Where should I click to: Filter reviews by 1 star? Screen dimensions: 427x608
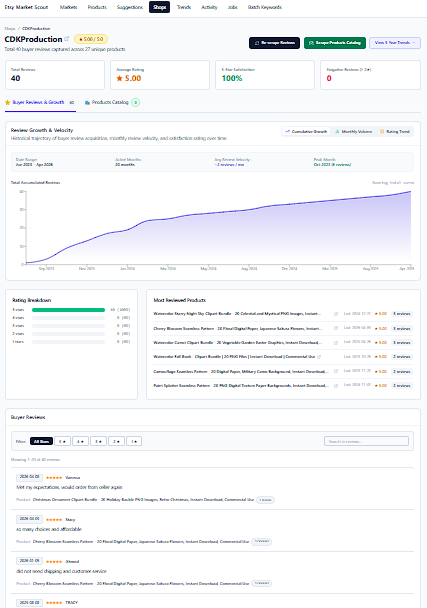point(134,441)
